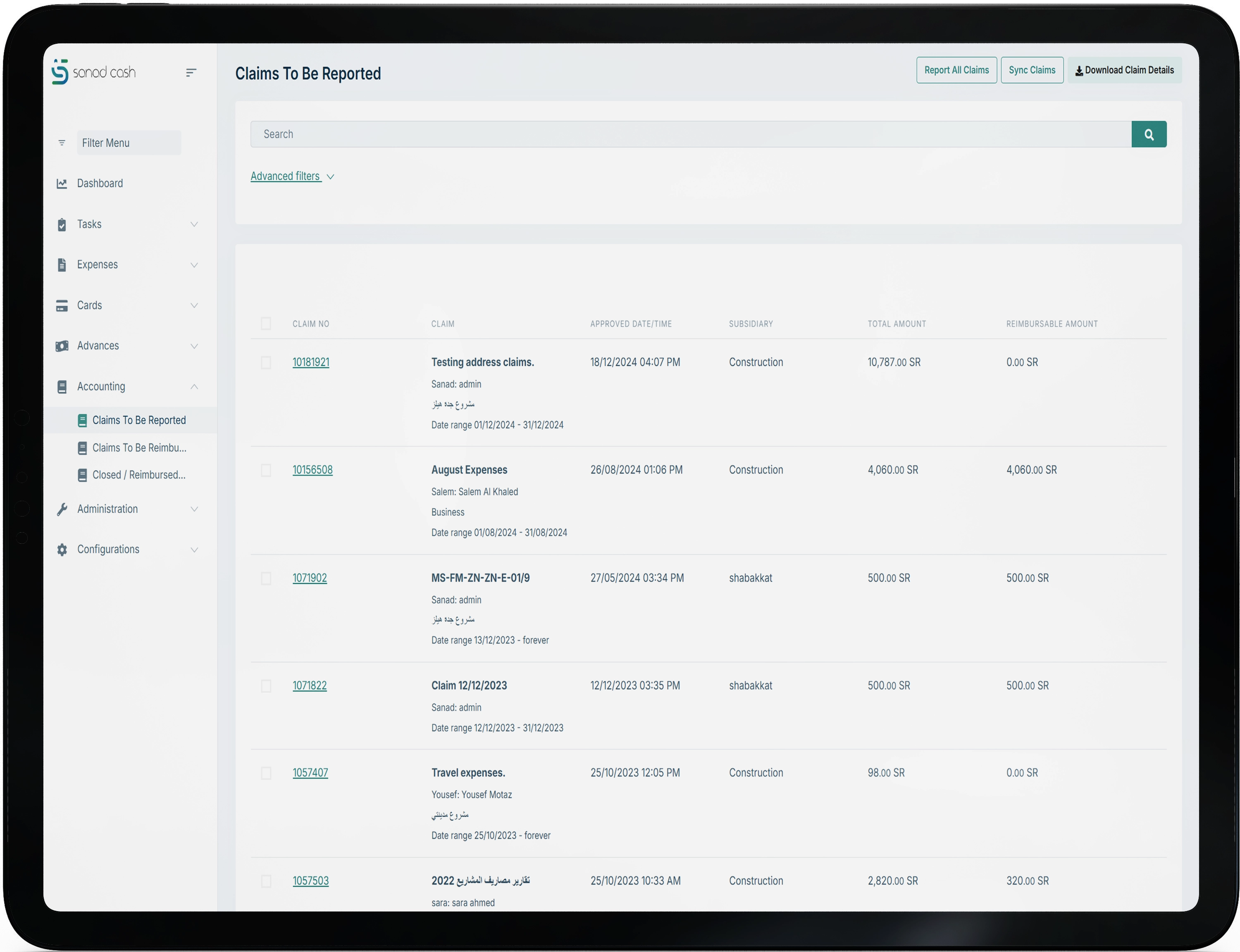Open Closed / Reimbursed submenu item

[x=139, y=476]
